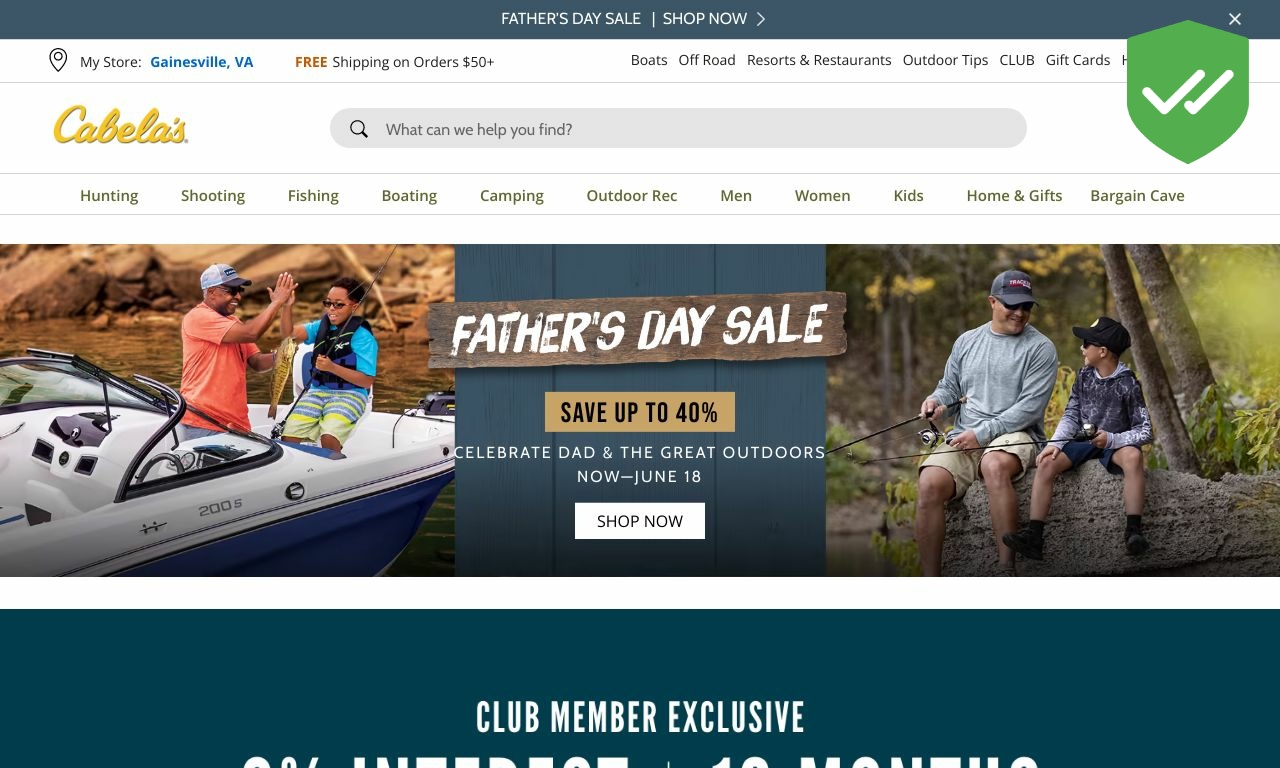The width and height of the screenshot is (1280, 768).
Task: Click the chevron arrow next to Shop Now
Action: (761, 19)
